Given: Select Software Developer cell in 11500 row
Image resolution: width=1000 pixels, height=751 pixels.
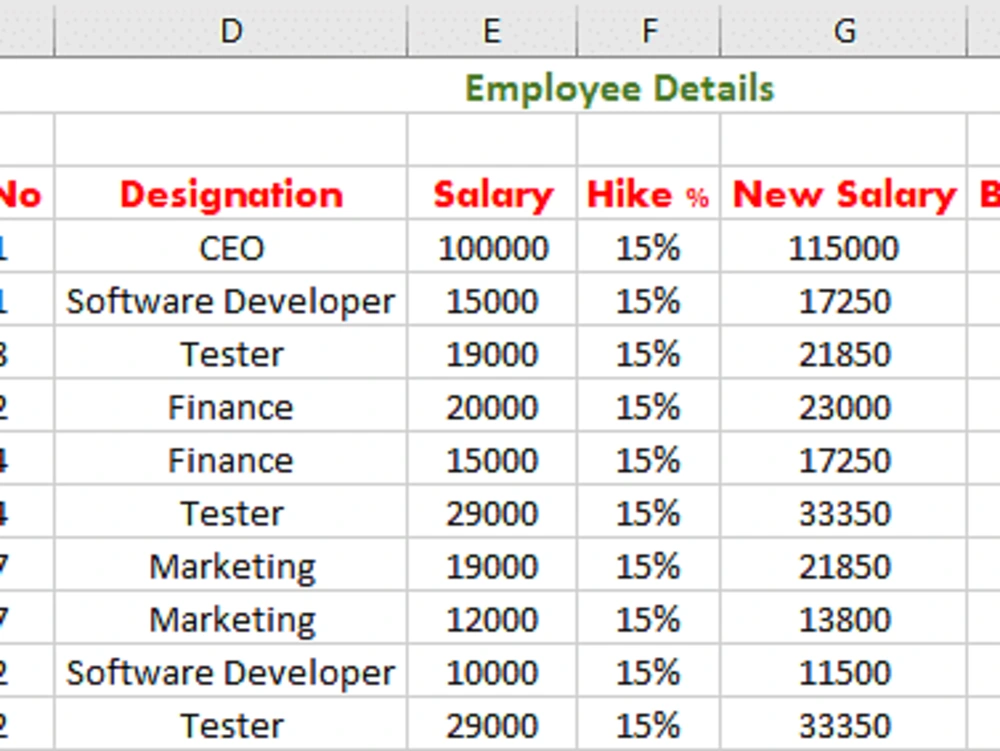Looking at the screenshot, I should 231,671.
